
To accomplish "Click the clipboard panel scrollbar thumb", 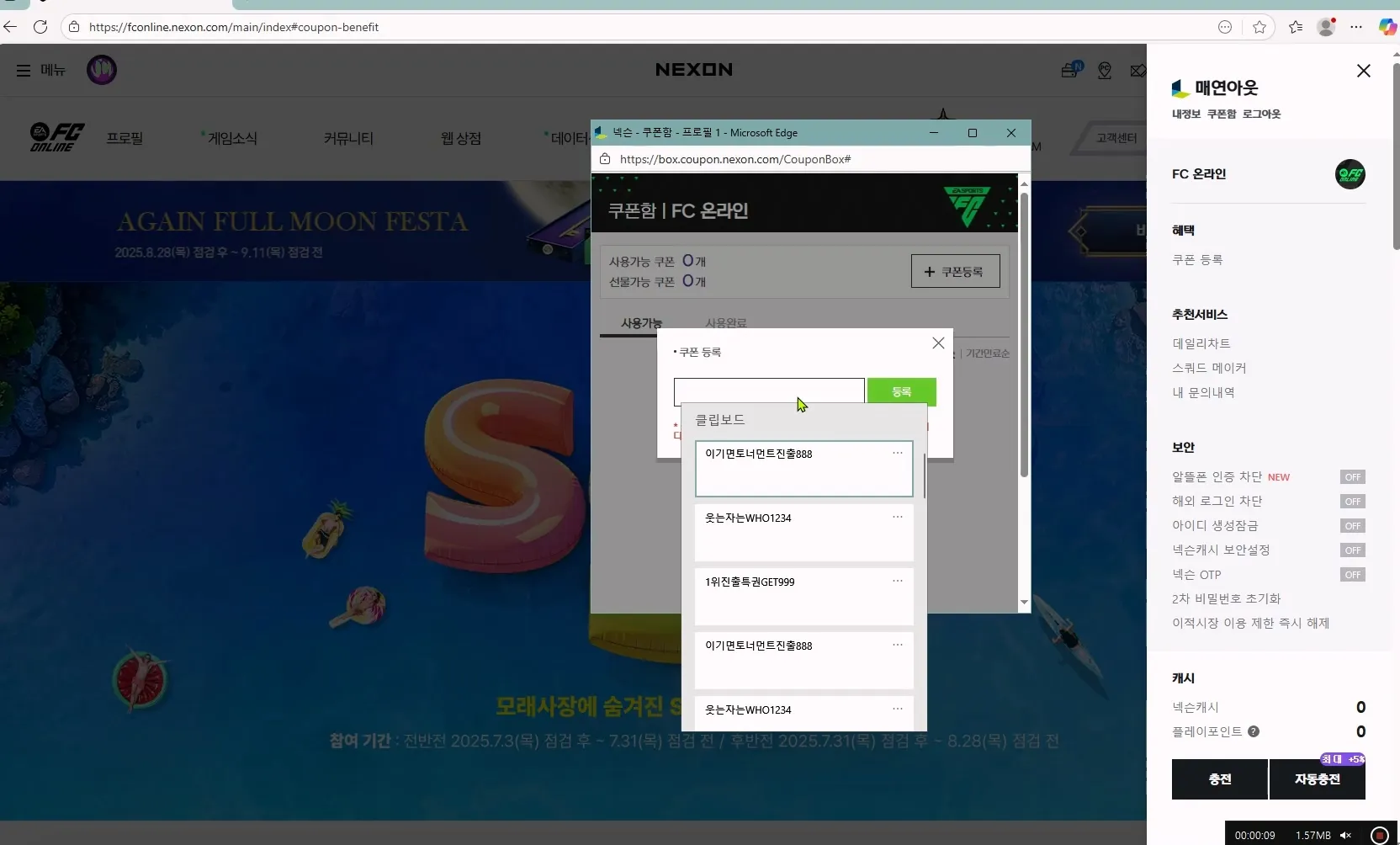I will [x=924, y=476].
